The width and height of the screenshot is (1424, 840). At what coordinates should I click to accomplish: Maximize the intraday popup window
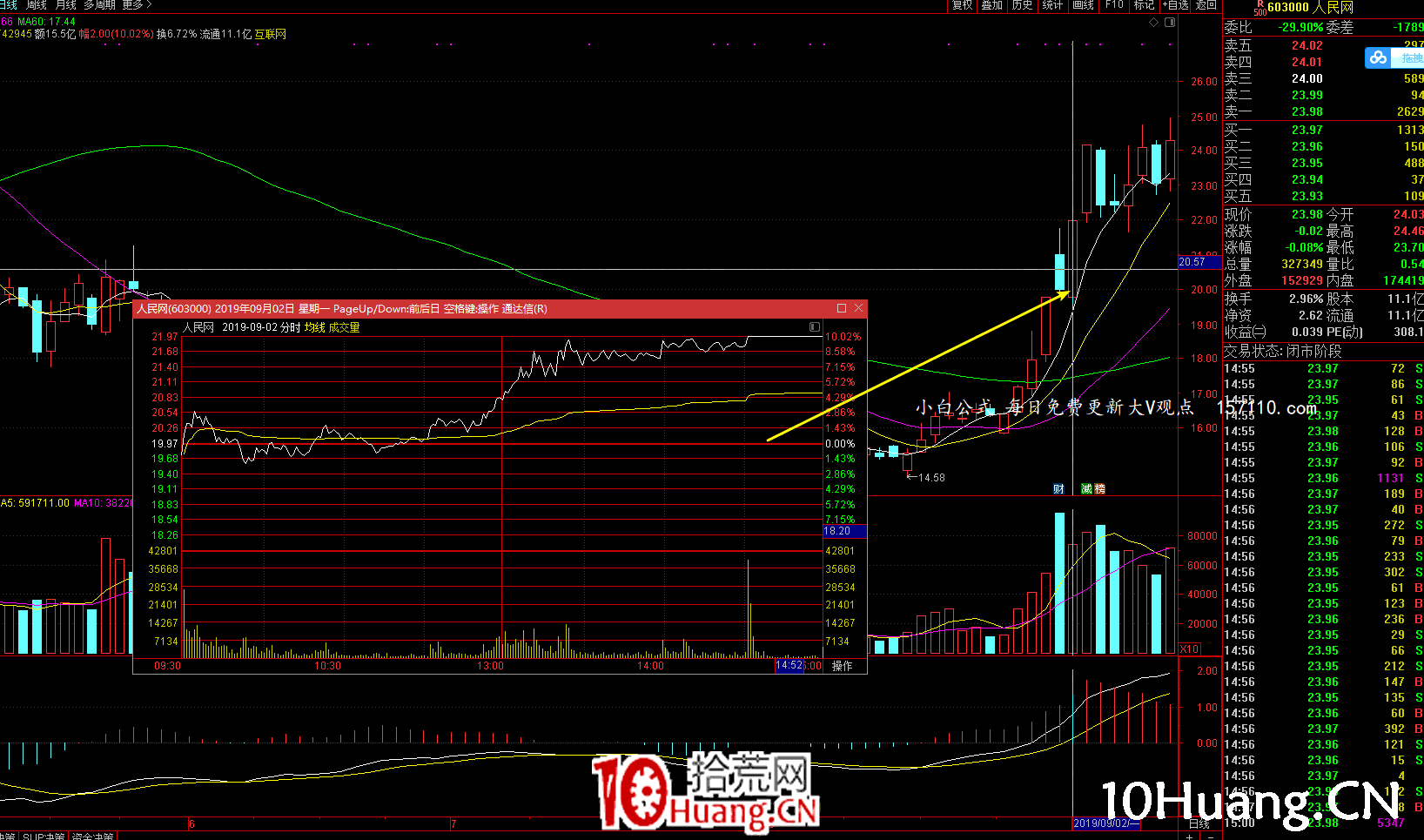pos(842,308)
